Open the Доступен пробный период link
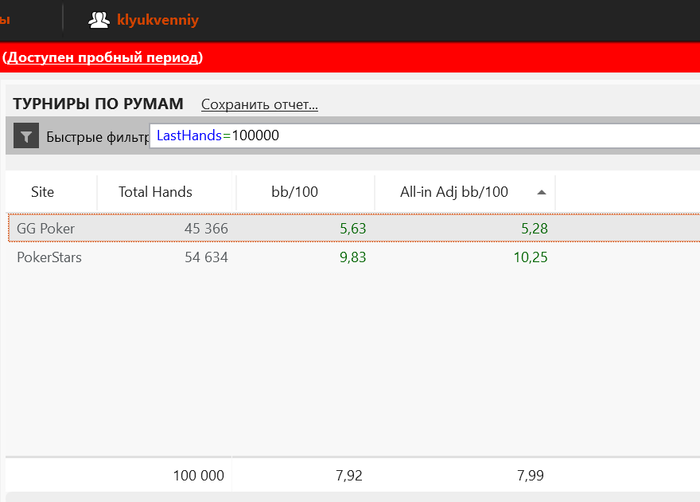 pyautogui.click(x=102, y=58)
